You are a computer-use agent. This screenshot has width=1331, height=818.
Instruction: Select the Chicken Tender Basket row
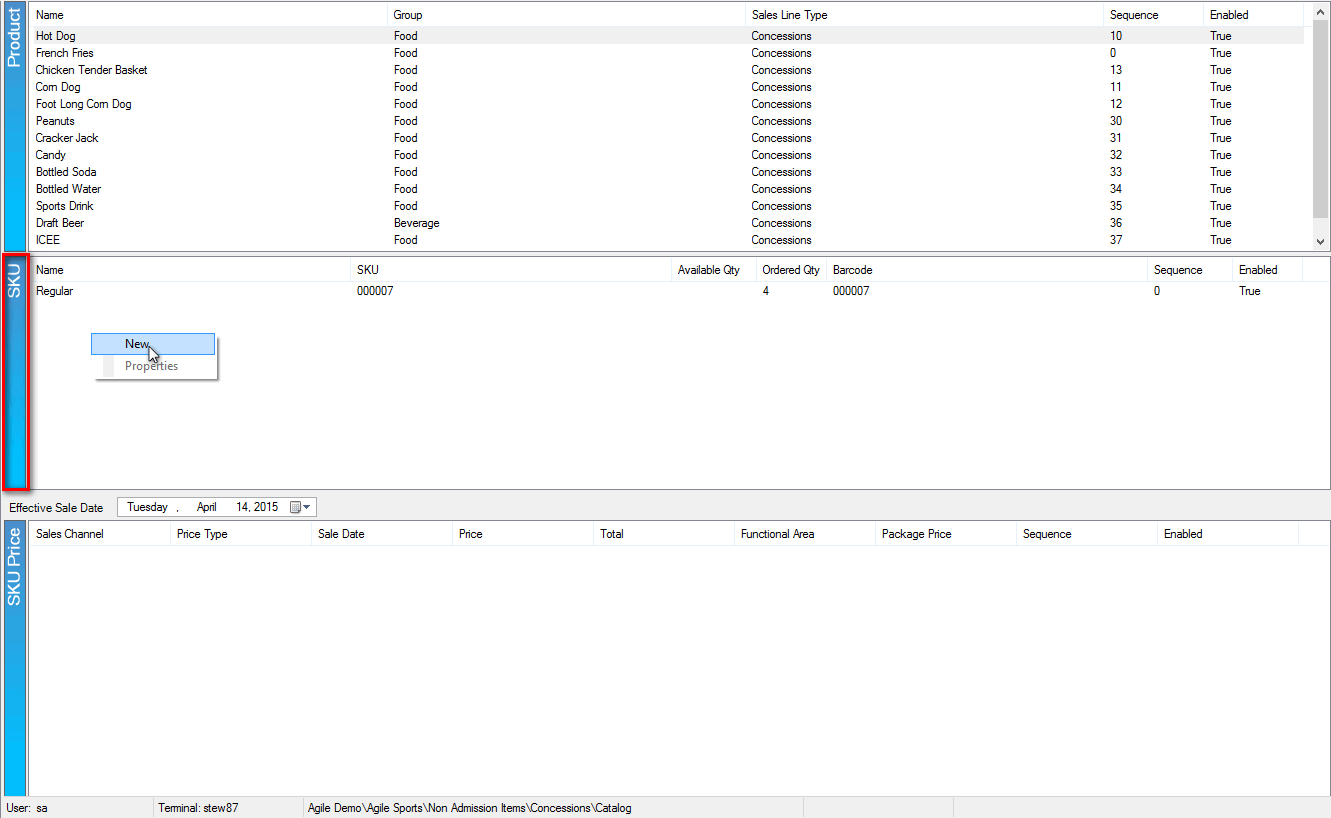pos(666,70)
